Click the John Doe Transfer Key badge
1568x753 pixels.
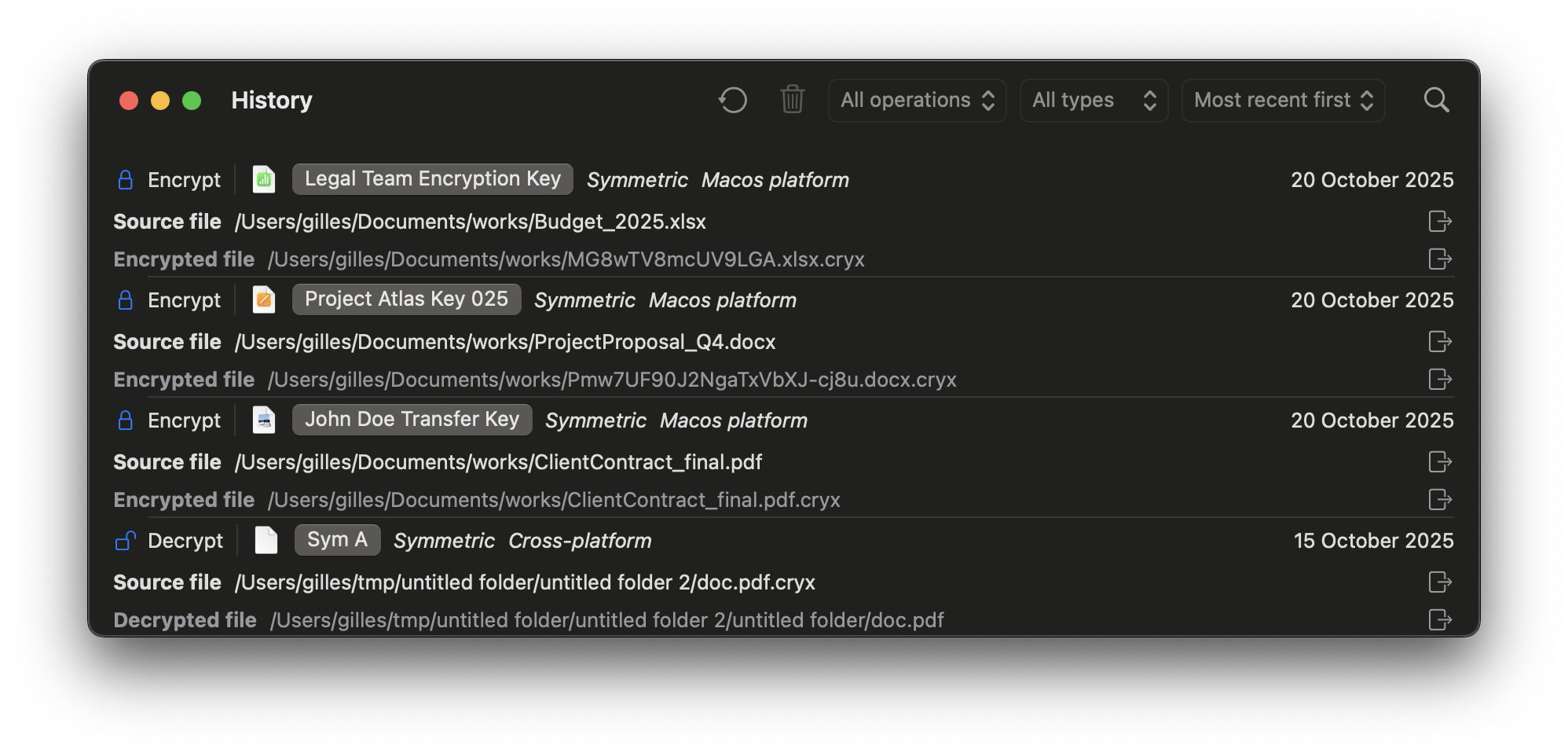tap(412, 419)
